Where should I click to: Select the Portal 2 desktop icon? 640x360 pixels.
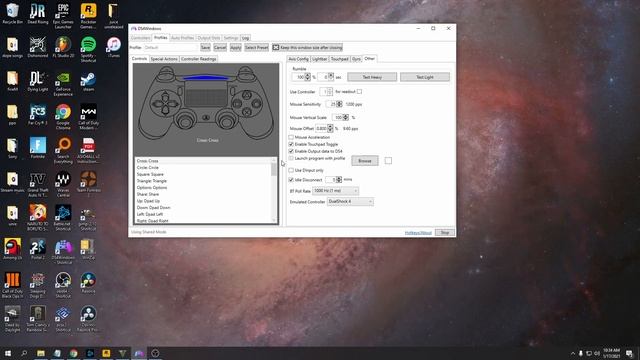point(38,249)
